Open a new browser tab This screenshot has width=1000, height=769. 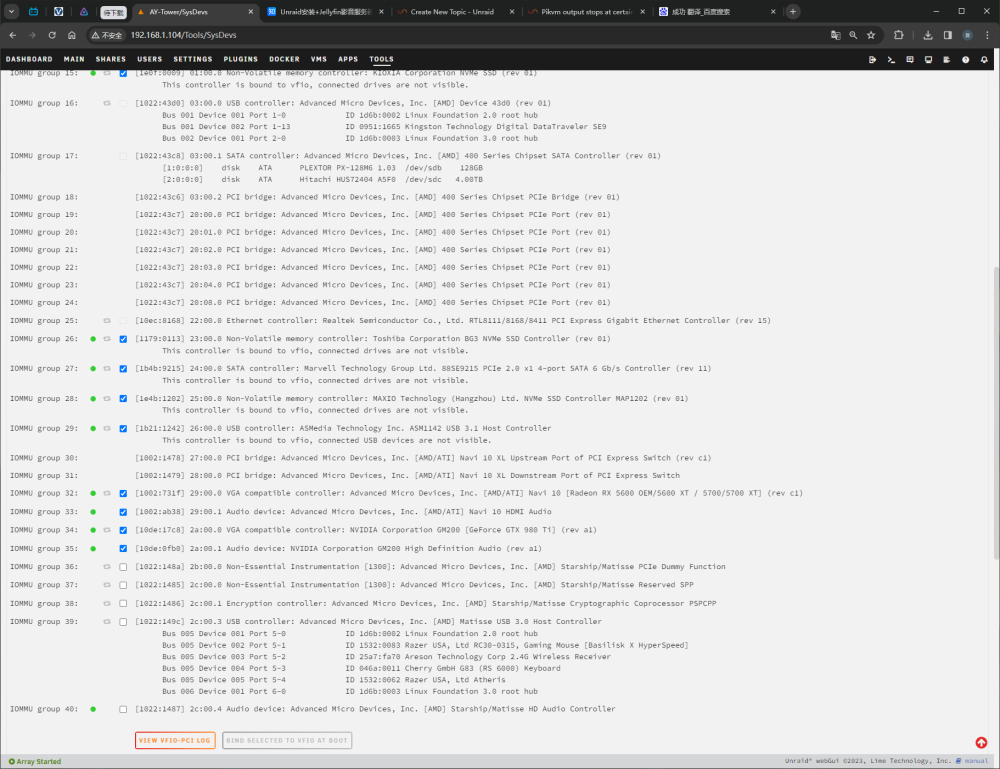point(793,11)
